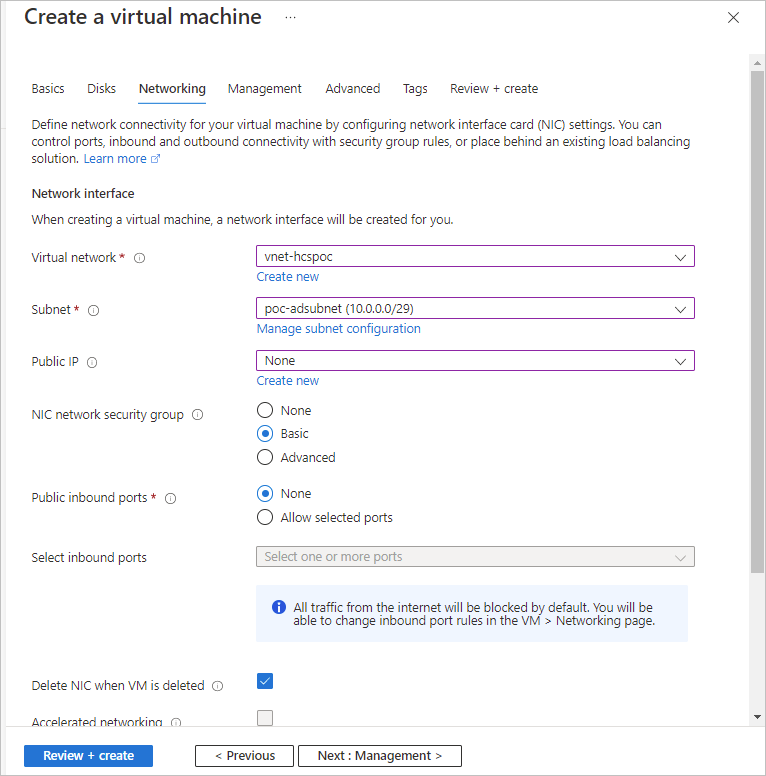The width and height of the screenshot is (766, 776).
Task: Open NIC network security group info icon
Action: [x=197, y=415]
